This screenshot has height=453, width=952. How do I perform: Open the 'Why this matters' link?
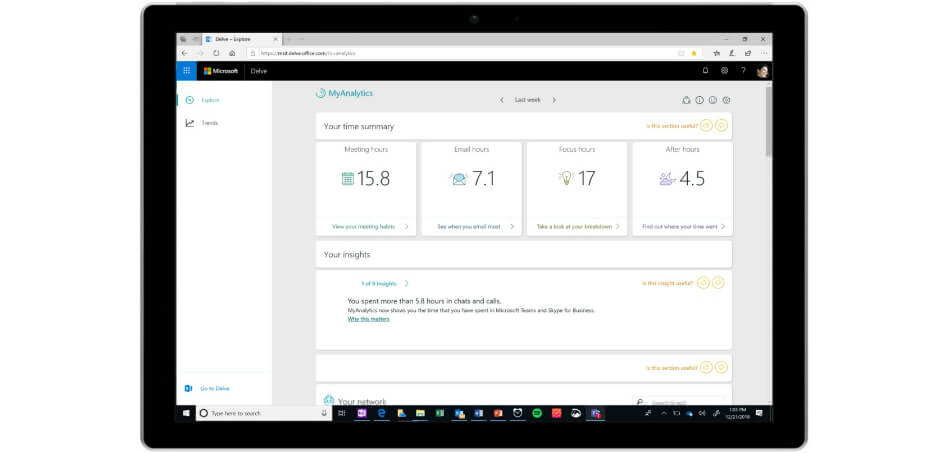[x=368, y=319]
